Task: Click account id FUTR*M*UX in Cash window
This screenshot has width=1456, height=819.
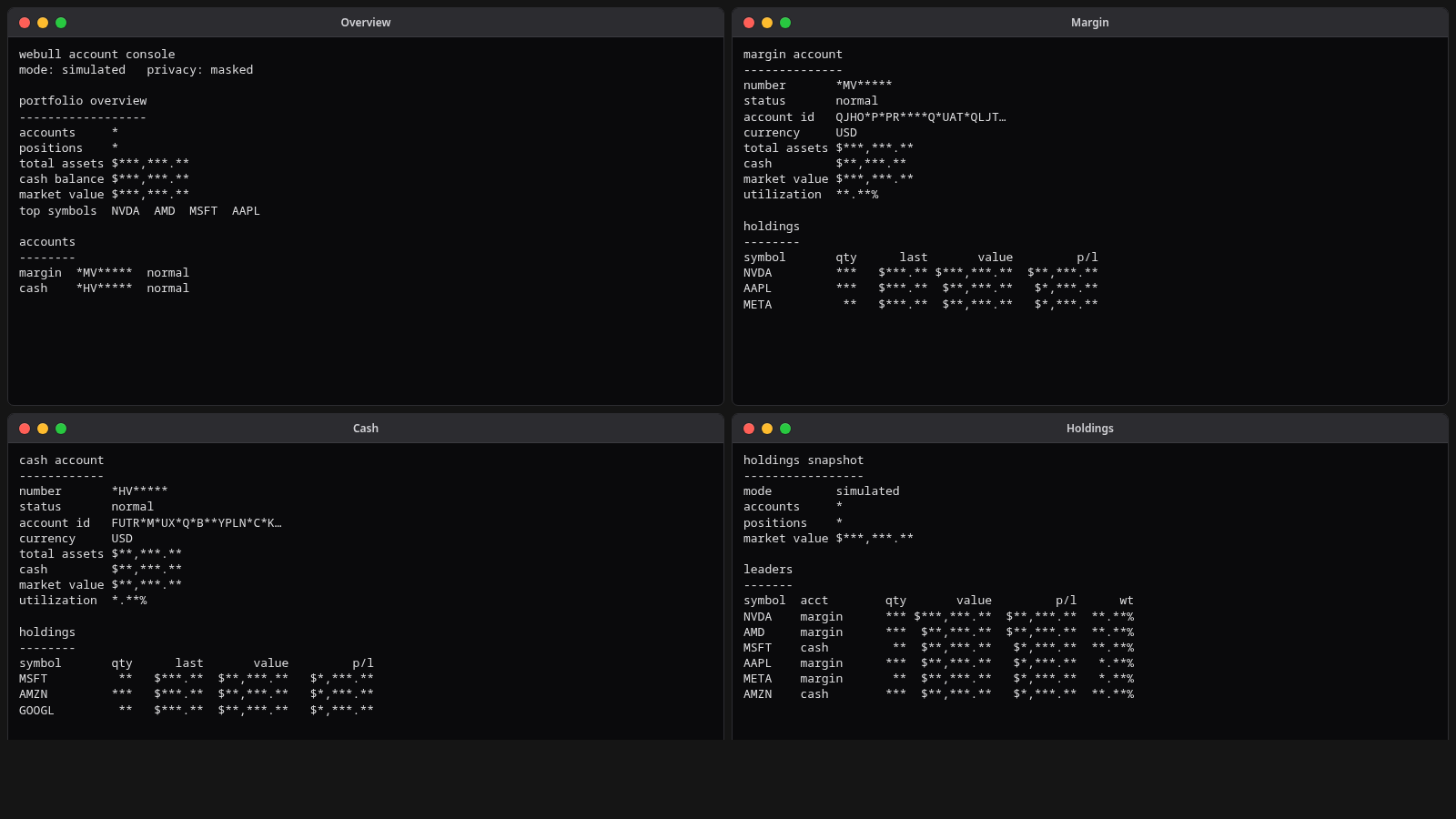Action: (x=197, y=523)
